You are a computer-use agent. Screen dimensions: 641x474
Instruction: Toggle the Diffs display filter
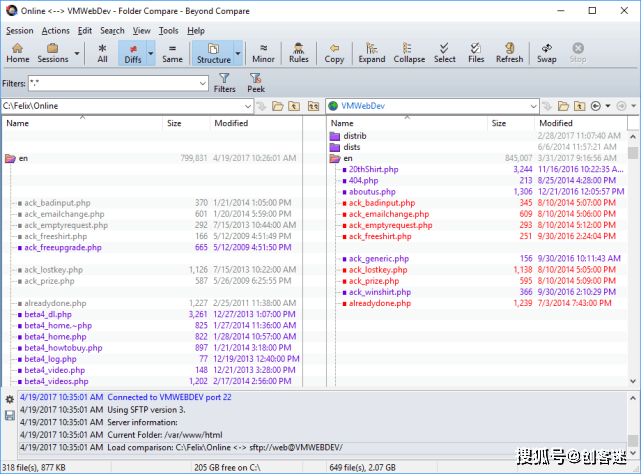click(132, 52)
